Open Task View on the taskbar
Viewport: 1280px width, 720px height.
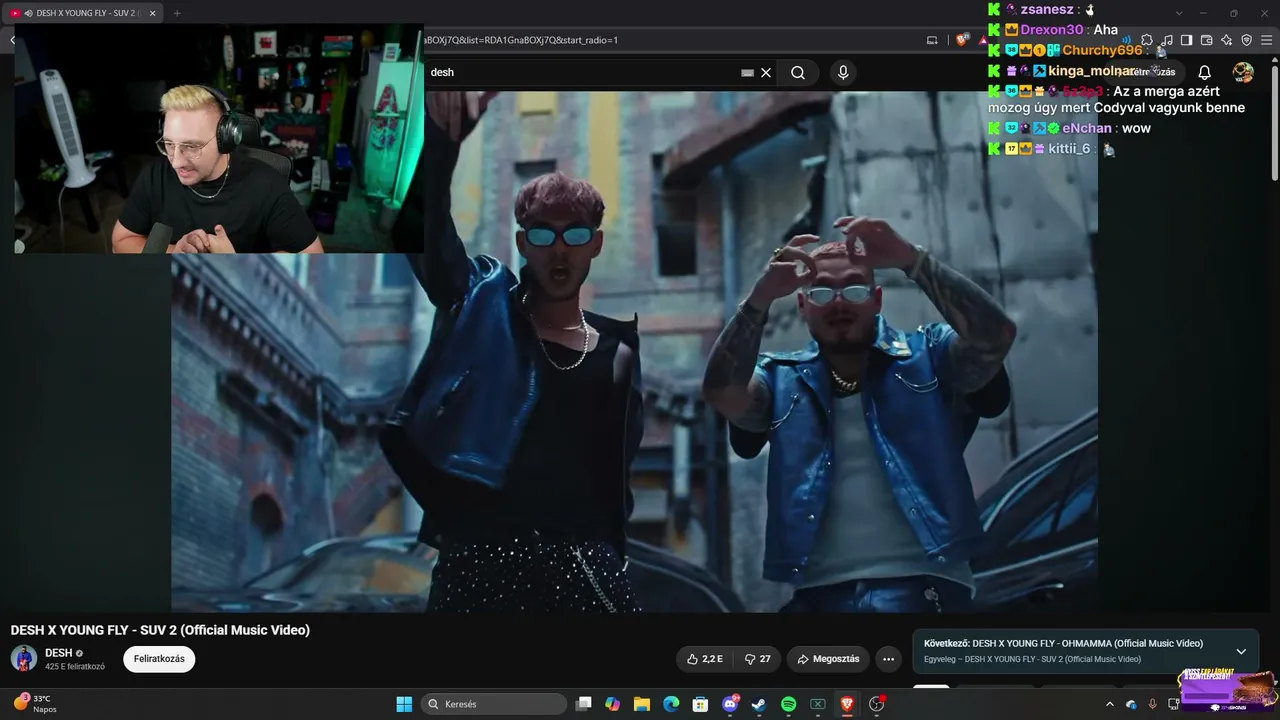pos(584,704)
